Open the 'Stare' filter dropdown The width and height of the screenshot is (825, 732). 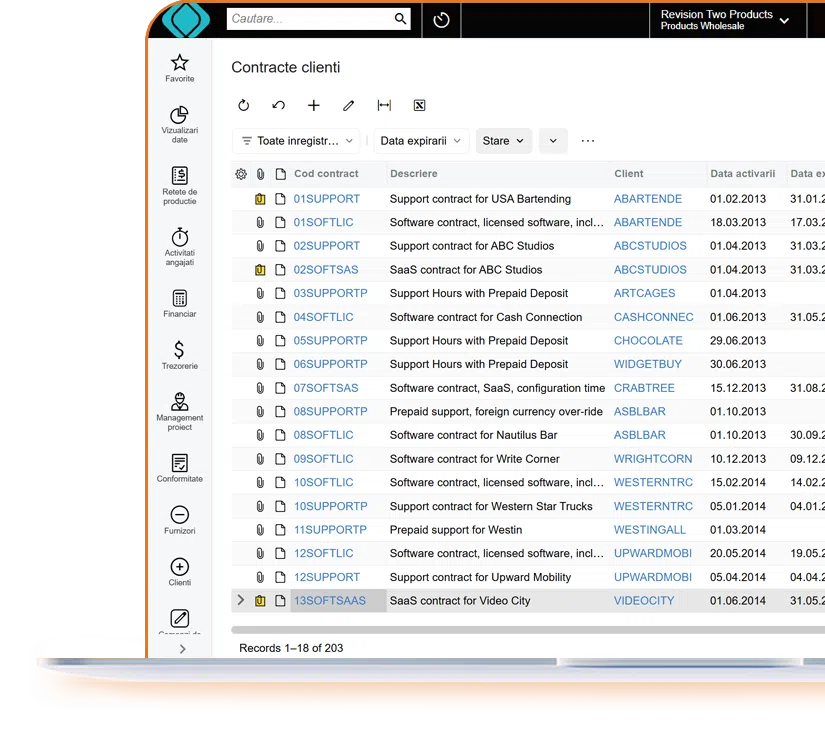click(504, 141)
